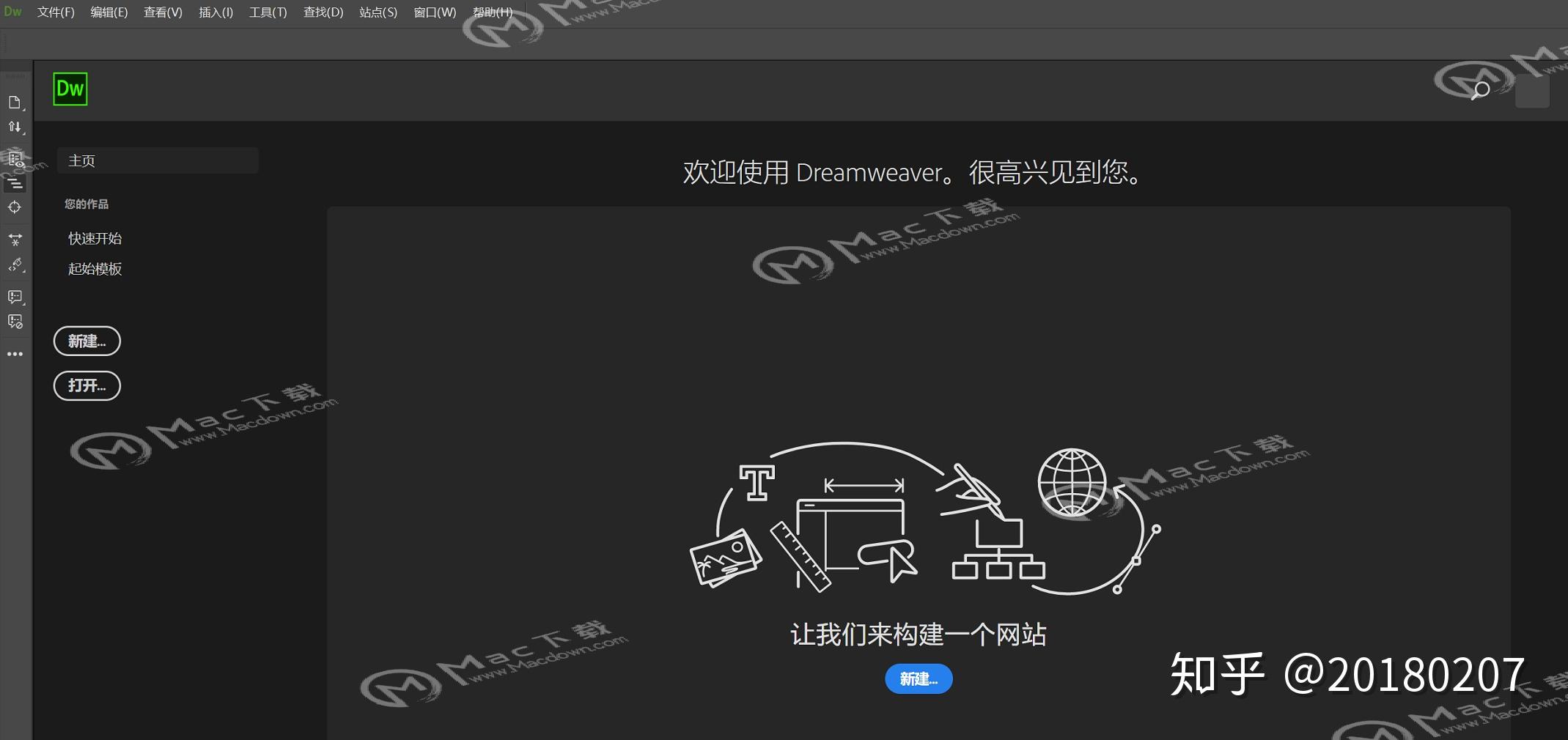Open the 编辑(E) menu
This screenshot has height=740, width=1568.
pos(109,12)
